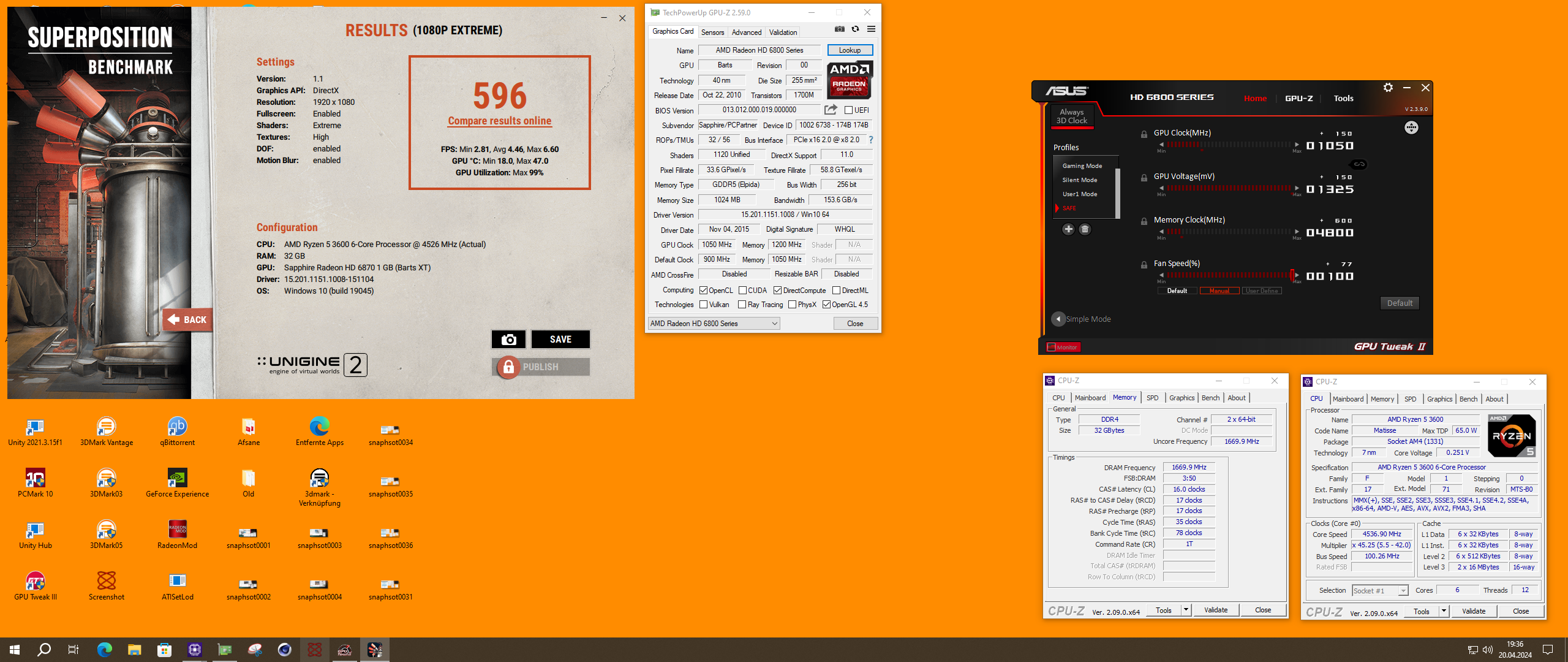Toggle the OpenGL 4.5 checkbox

(826, 305)
